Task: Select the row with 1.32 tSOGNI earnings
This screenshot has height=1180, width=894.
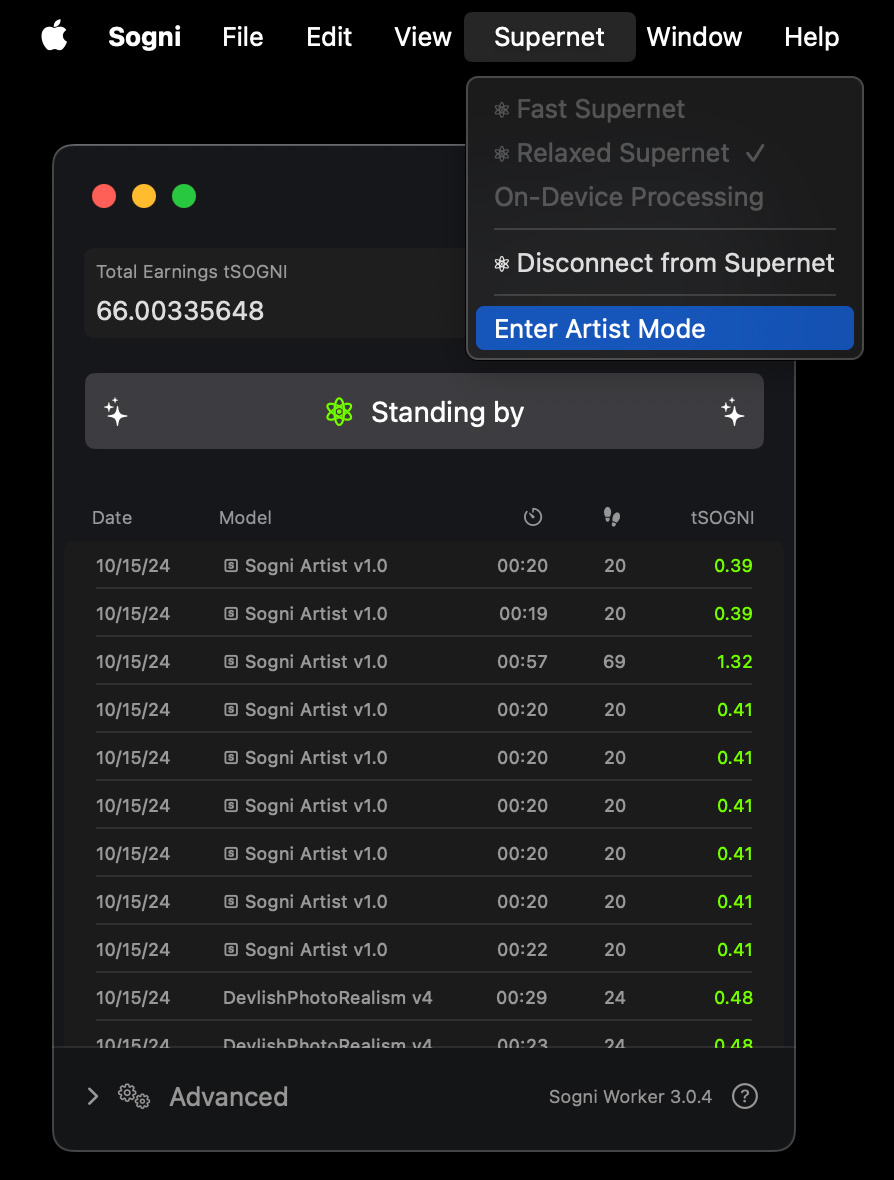Action: [x=424, y=662]
